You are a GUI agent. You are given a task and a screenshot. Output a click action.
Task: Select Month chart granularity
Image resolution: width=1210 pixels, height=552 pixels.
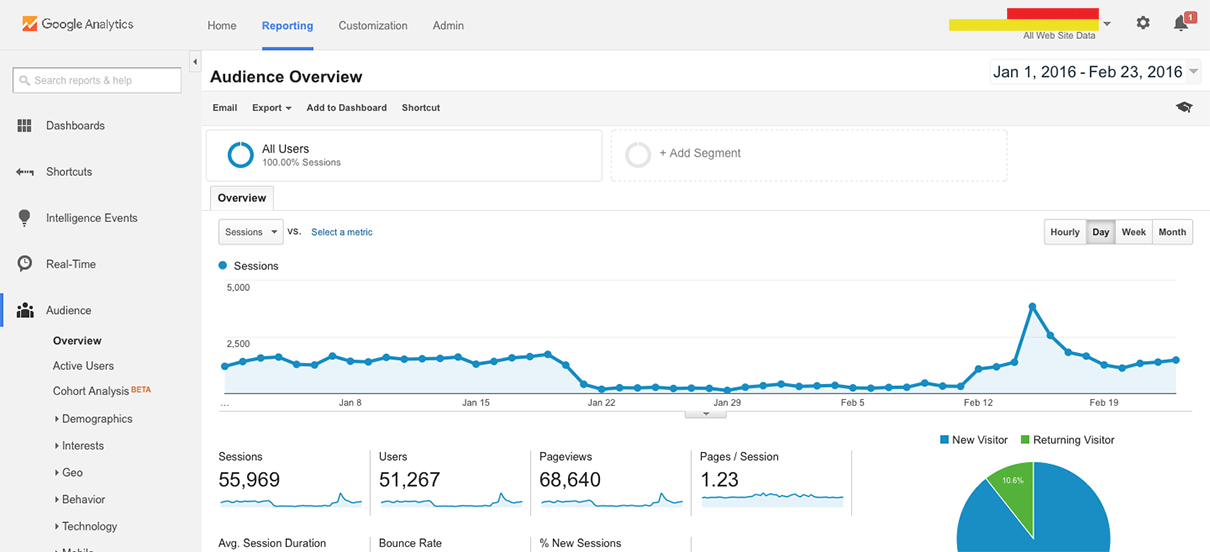point(1172,232)
